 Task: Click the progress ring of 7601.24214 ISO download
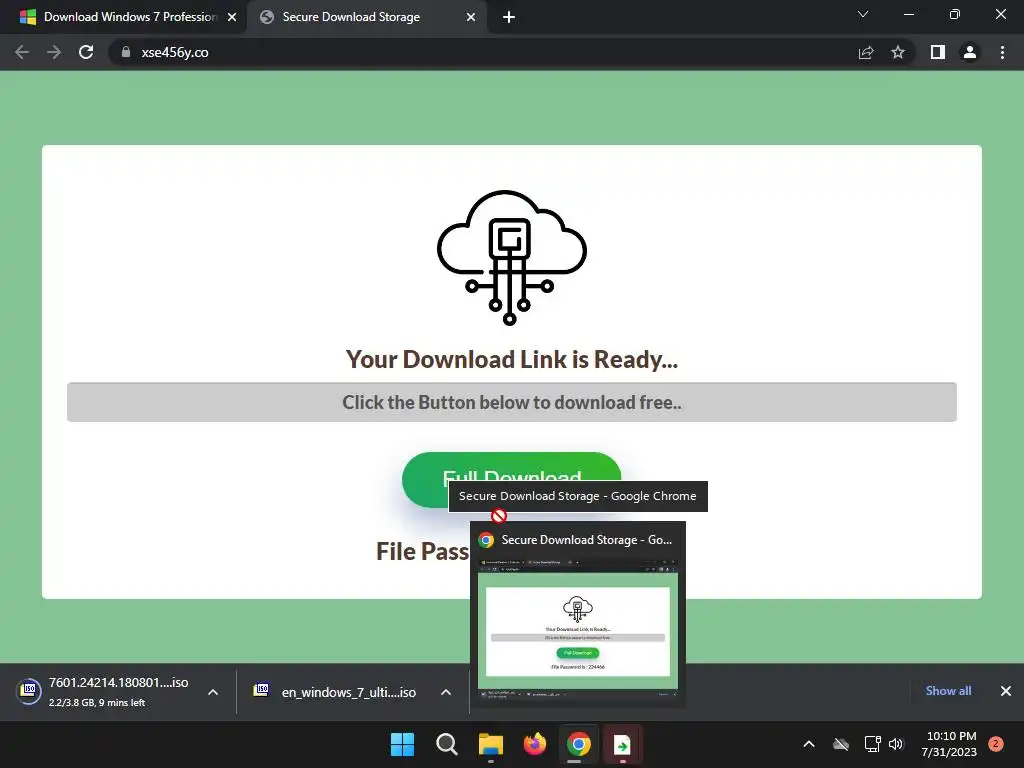[29, 690]
